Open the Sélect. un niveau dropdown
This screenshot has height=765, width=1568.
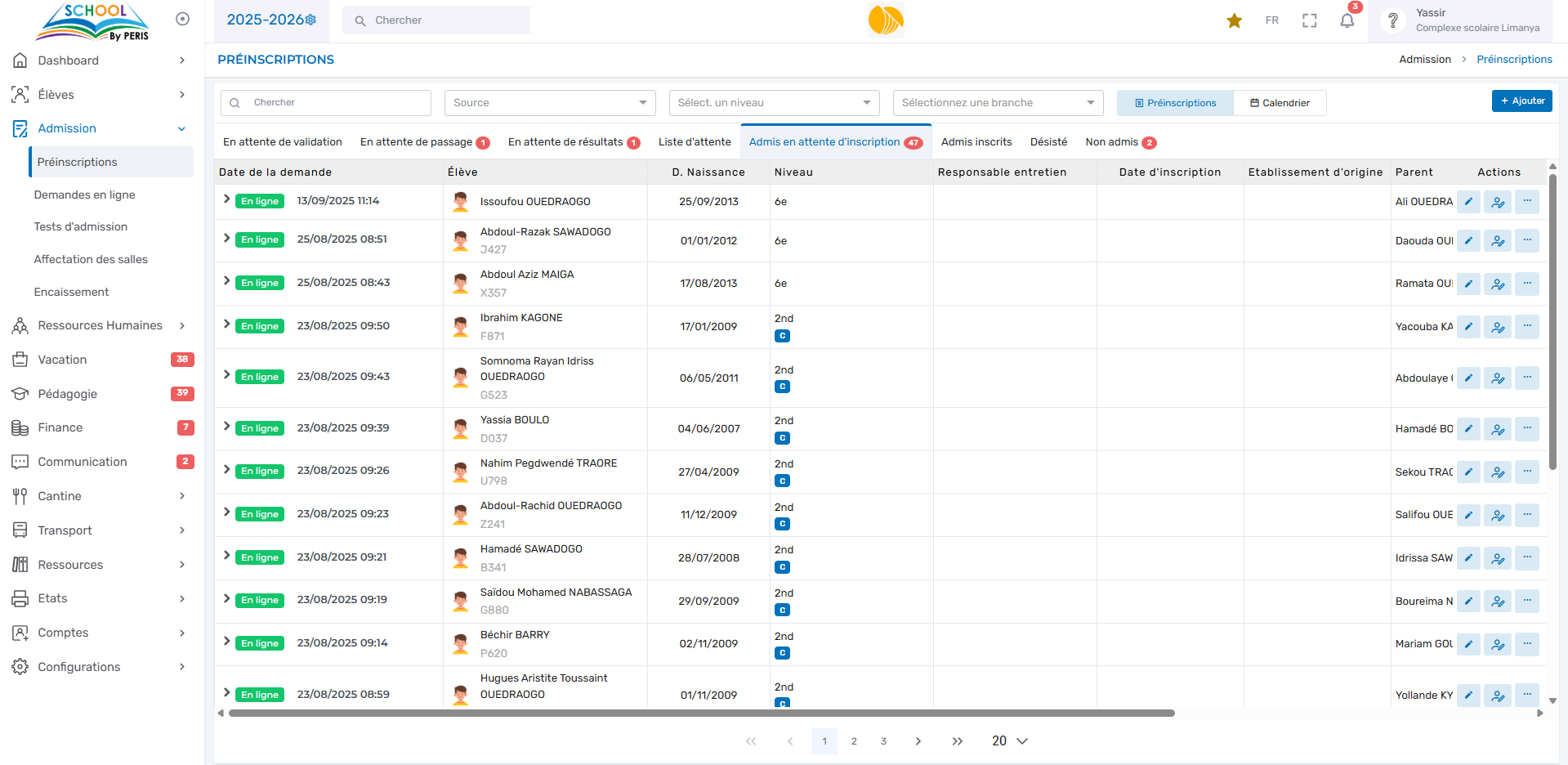click(773, 103)
